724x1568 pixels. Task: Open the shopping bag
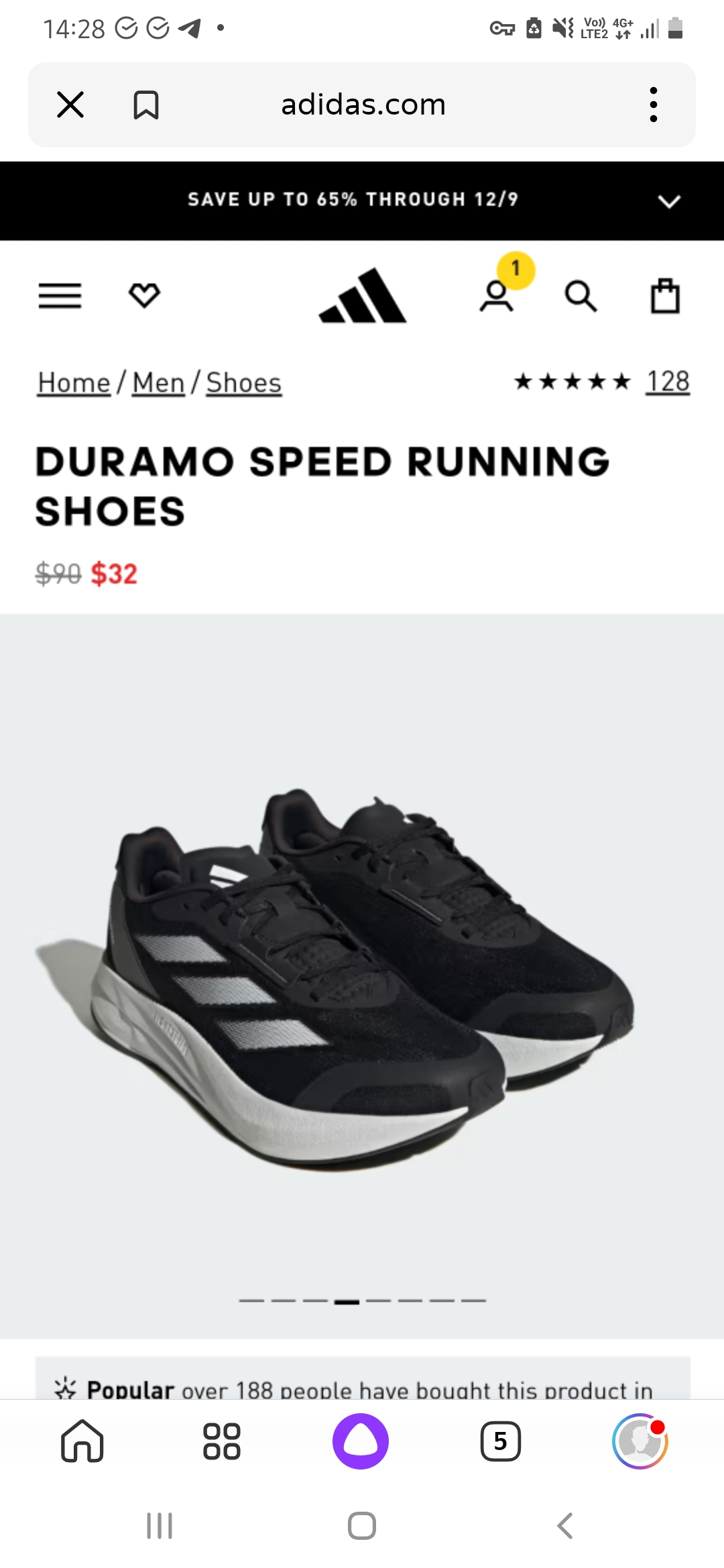pyautogui.click(x=665, y=296)
